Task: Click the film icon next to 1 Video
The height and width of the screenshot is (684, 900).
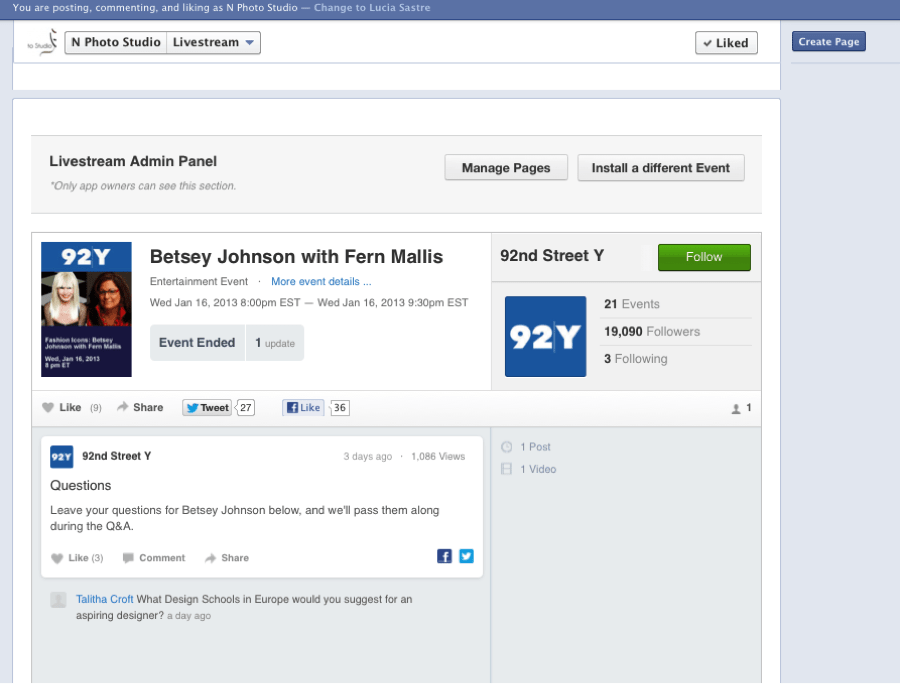Action: (506, 469)
